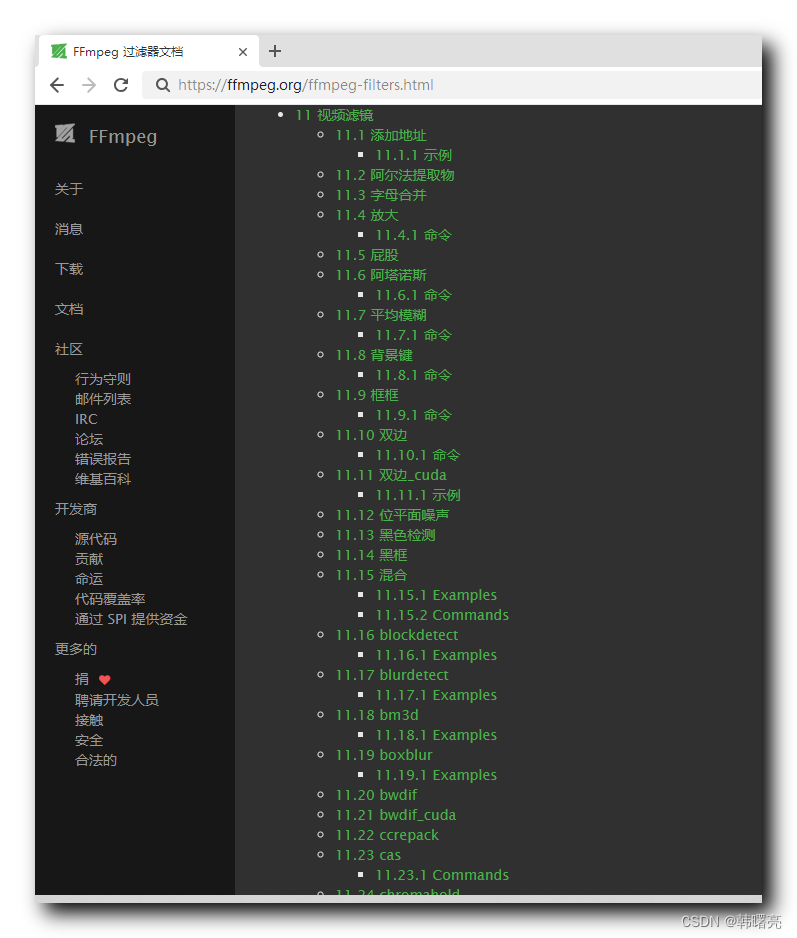The image size is (797, 938).
Task: Jump to 11.4 放大
Action: 367,215
